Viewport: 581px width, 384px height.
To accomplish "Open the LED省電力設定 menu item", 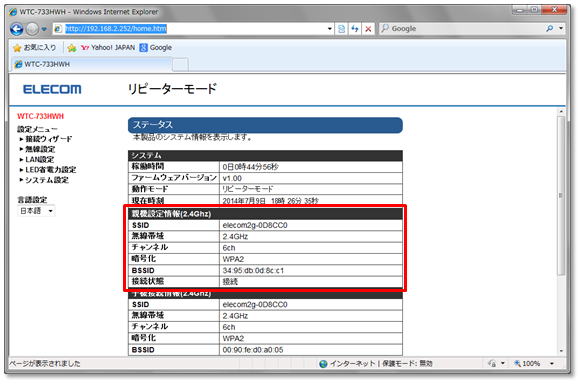I will (x=50, y=170).
